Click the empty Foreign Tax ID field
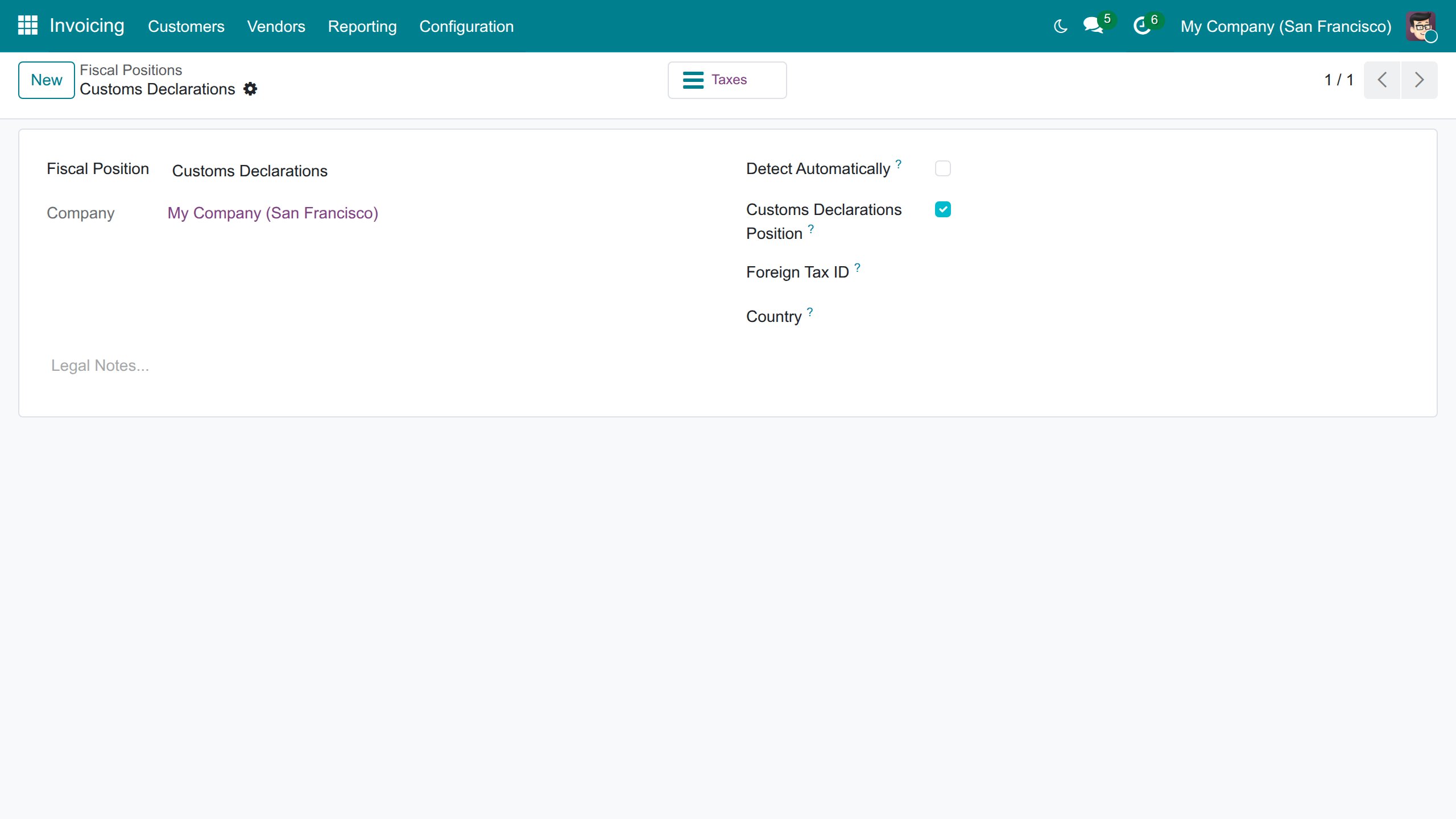The height and width of the screenshot is (819, 1456). pyautogui.click(x=1172, y=272)
